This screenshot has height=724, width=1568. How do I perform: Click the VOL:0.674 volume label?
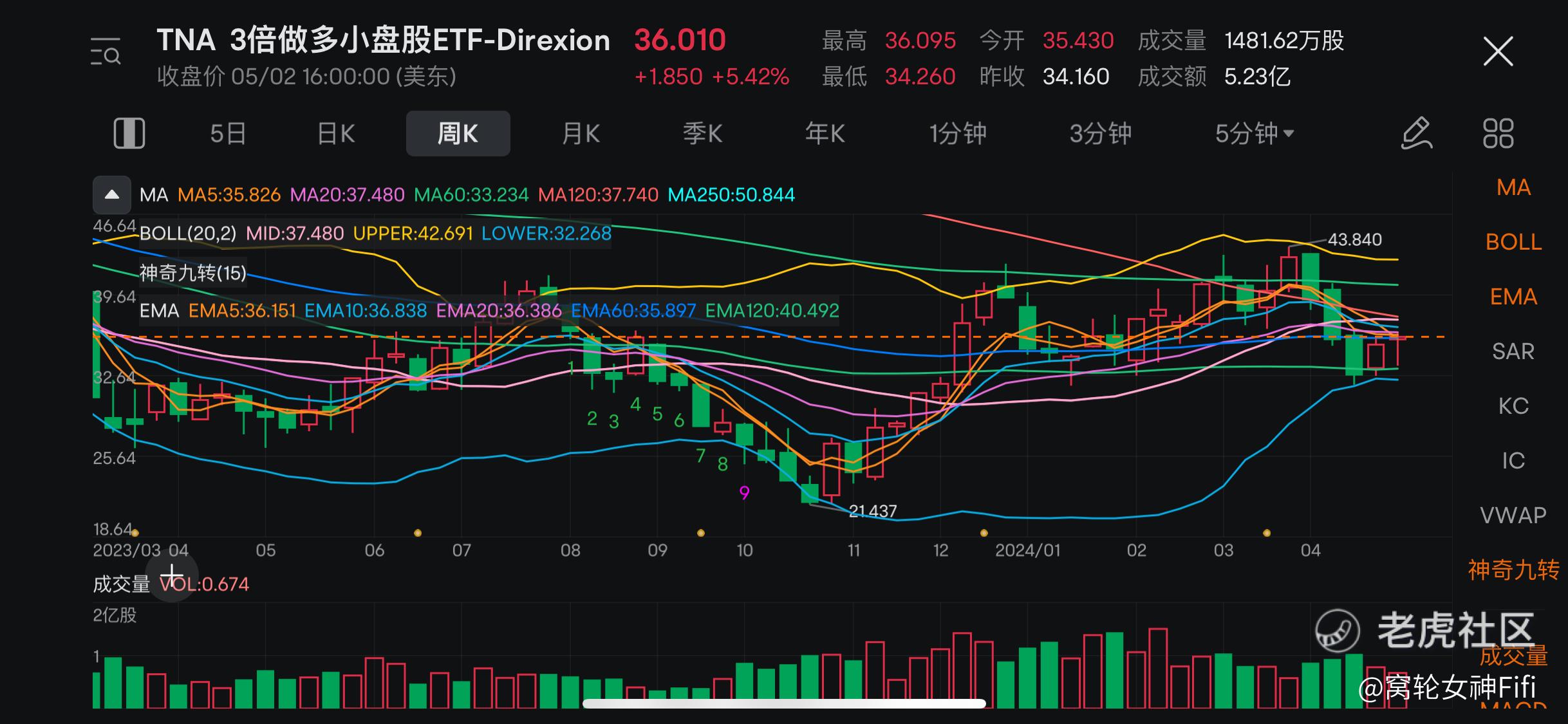[x=204, y=584]
